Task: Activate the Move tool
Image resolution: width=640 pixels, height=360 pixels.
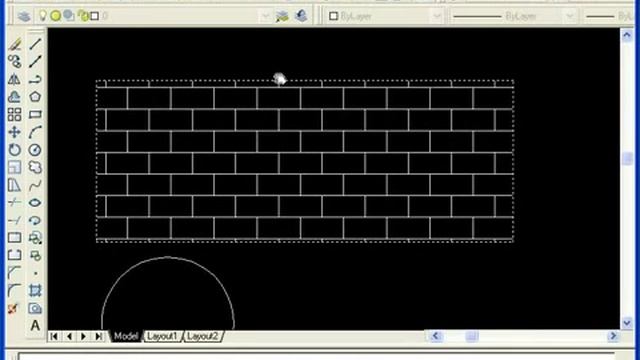Action: tap(15, 132)
